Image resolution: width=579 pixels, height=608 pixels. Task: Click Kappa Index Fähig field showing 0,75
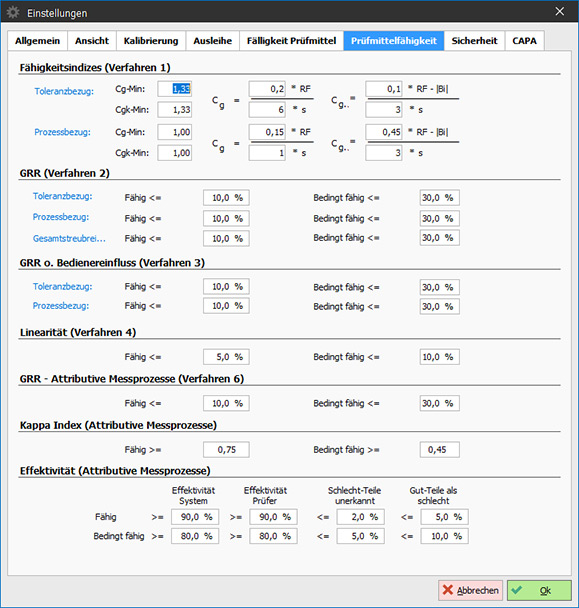[x=226, y=450]
